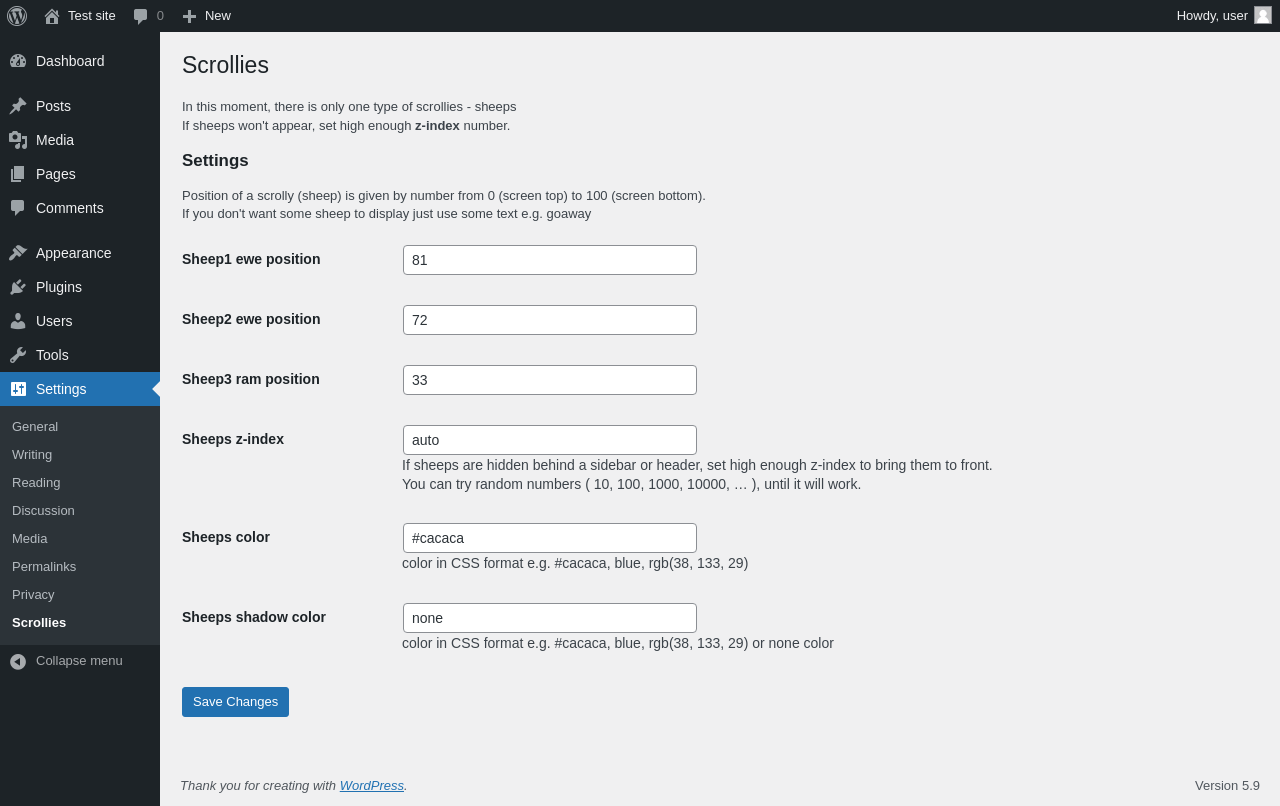This screenshot has width=1280, height=806.
Task: Click the comments bubble icon in the top bar
Action: click(141, 16)
